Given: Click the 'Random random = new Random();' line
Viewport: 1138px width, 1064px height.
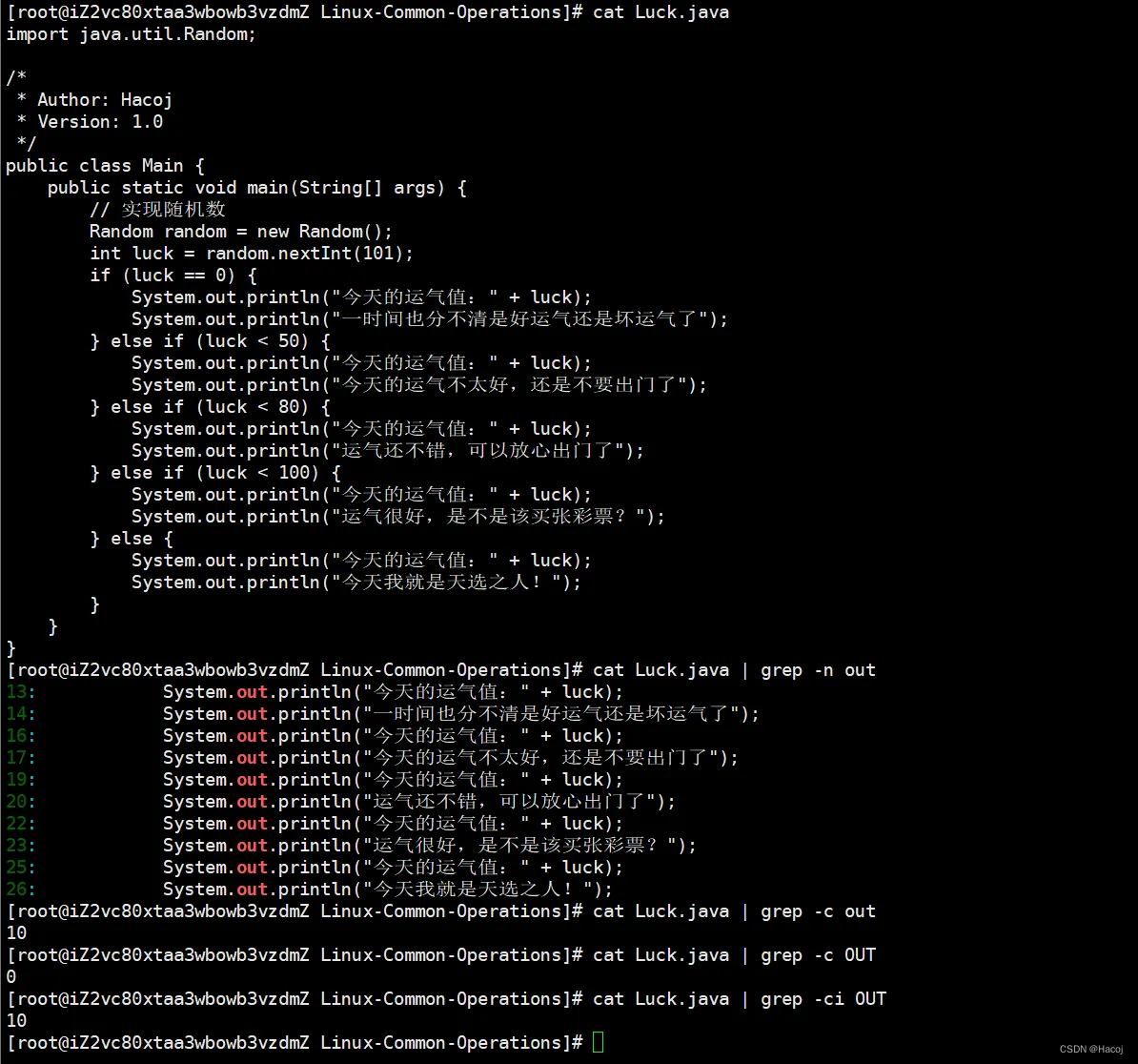Looking at the screenshot, I should pyautogui.click(x=241, y=232).
